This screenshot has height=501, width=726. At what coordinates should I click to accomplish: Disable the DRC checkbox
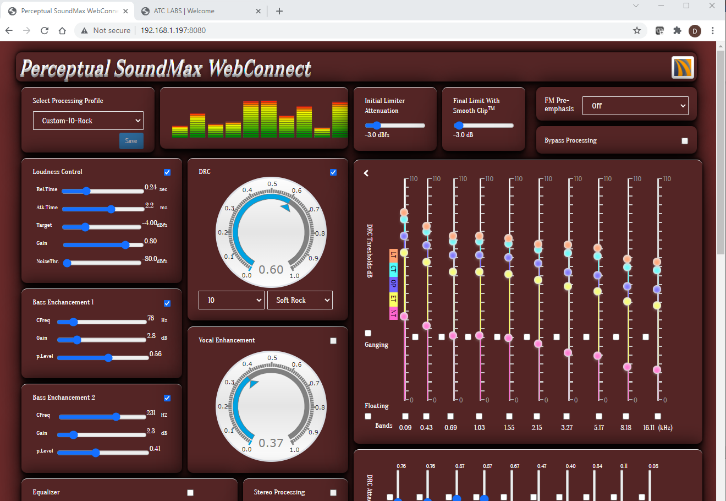click(333, 172)
